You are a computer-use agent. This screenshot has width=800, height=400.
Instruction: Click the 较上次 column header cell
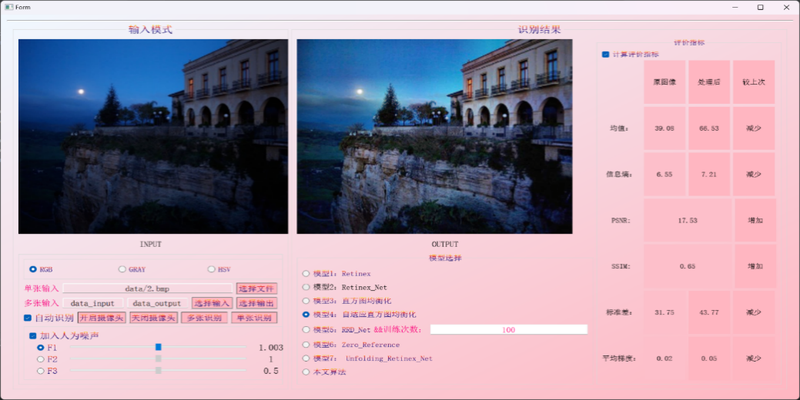click(754, 82)
